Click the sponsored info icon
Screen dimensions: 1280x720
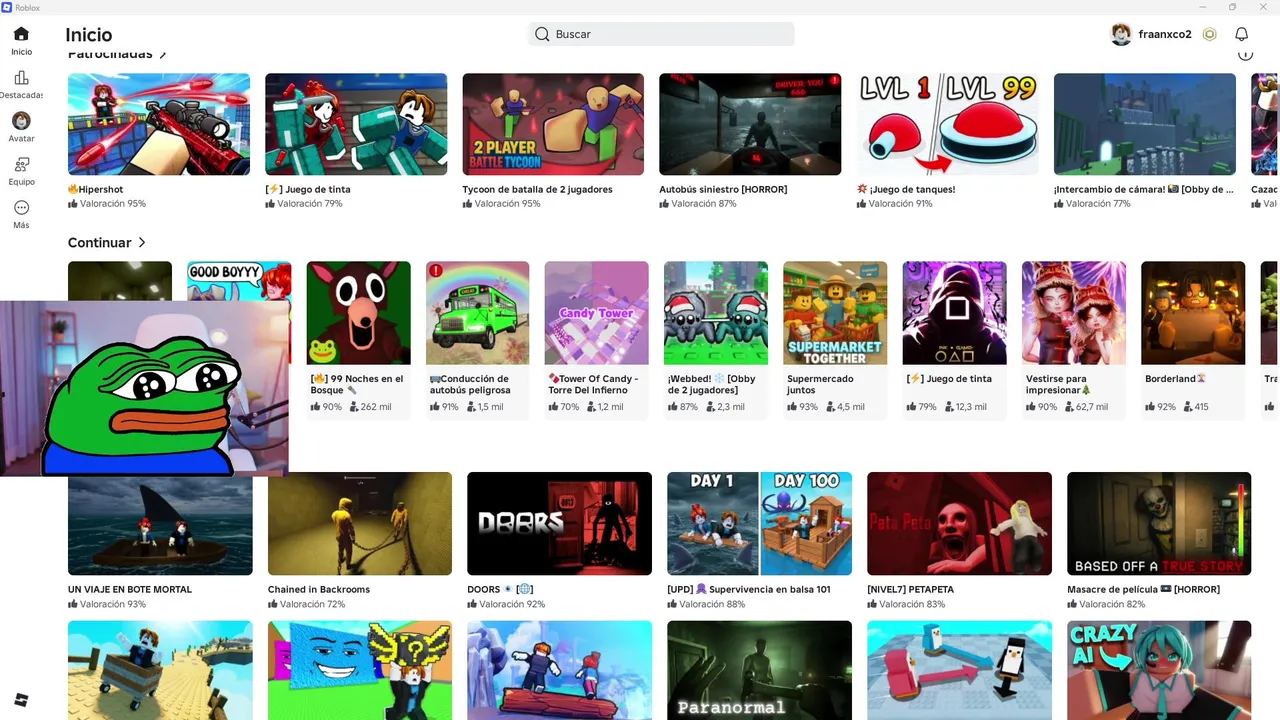click(1245, 54)
